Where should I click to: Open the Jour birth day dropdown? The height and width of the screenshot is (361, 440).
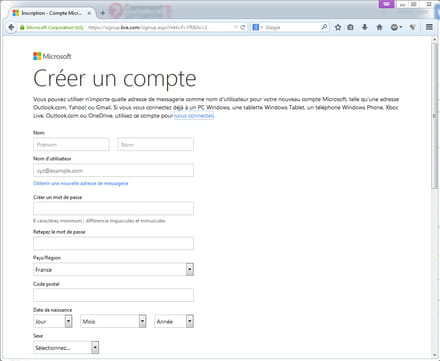[x=53, y=321]
